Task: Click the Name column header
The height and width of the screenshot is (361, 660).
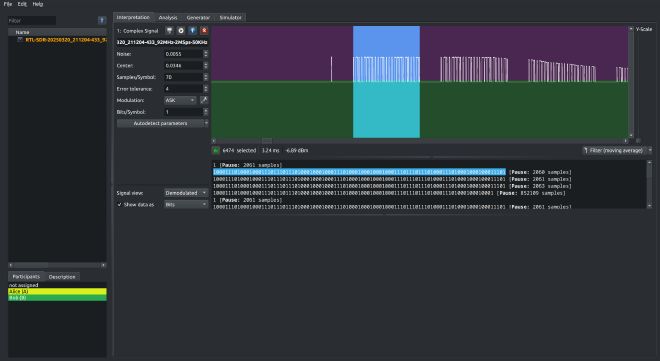Action: pyautogui.click(x=57, y=32)
